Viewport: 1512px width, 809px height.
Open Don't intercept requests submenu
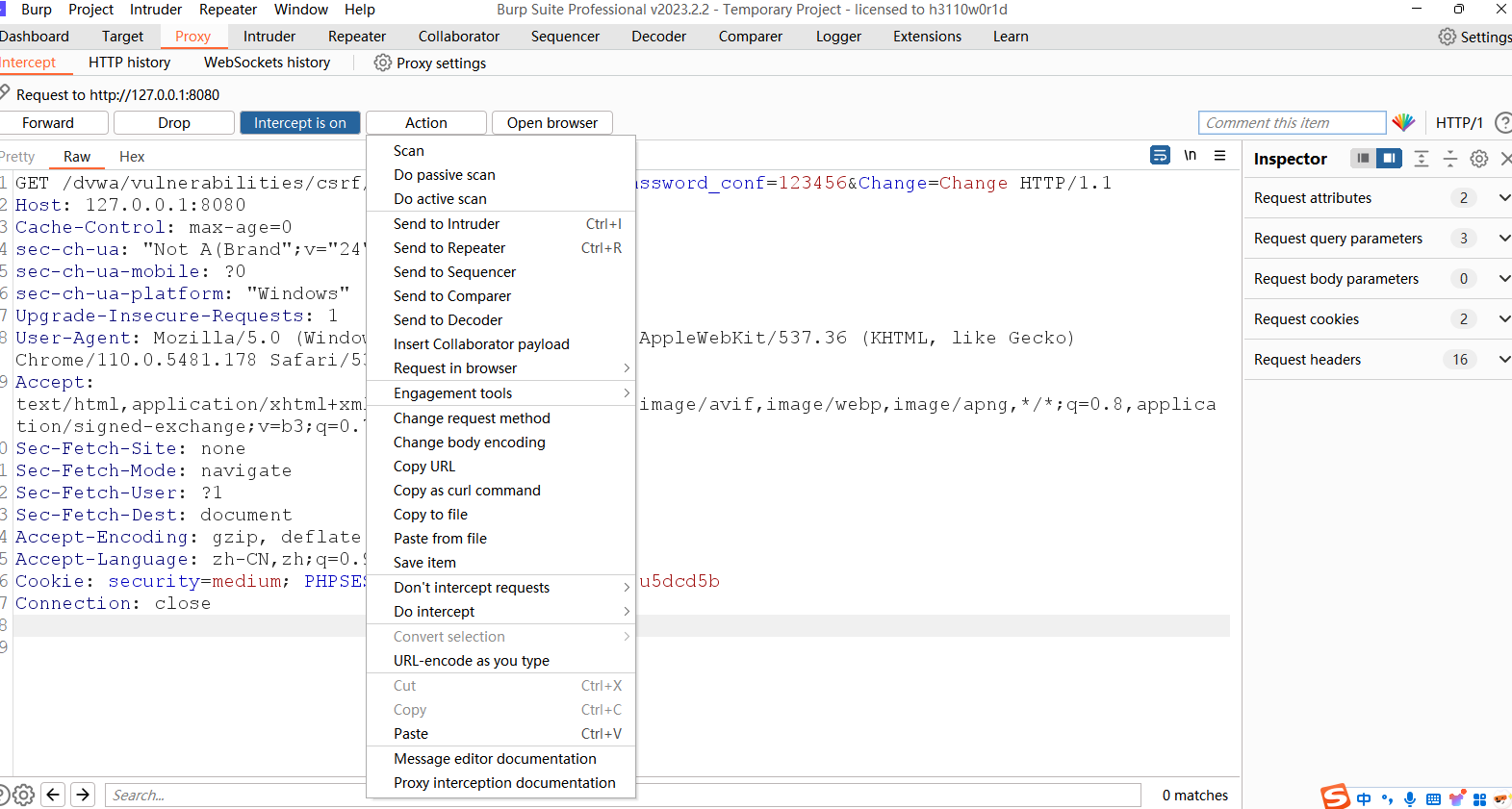[501, 587]
